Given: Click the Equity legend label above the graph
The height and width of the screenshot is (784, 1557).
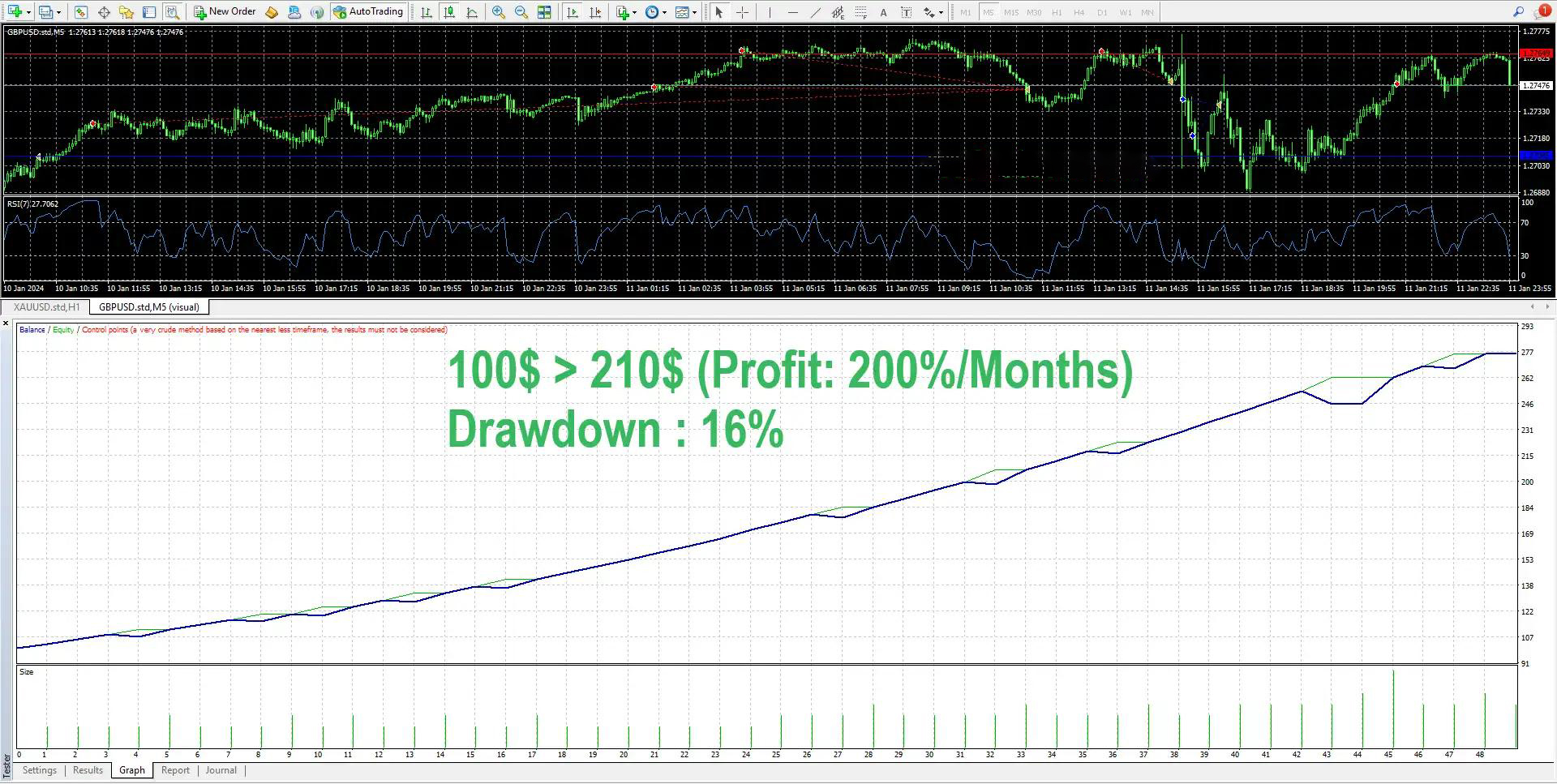Looking at the screenshot, I should click(x=62, y=330).
